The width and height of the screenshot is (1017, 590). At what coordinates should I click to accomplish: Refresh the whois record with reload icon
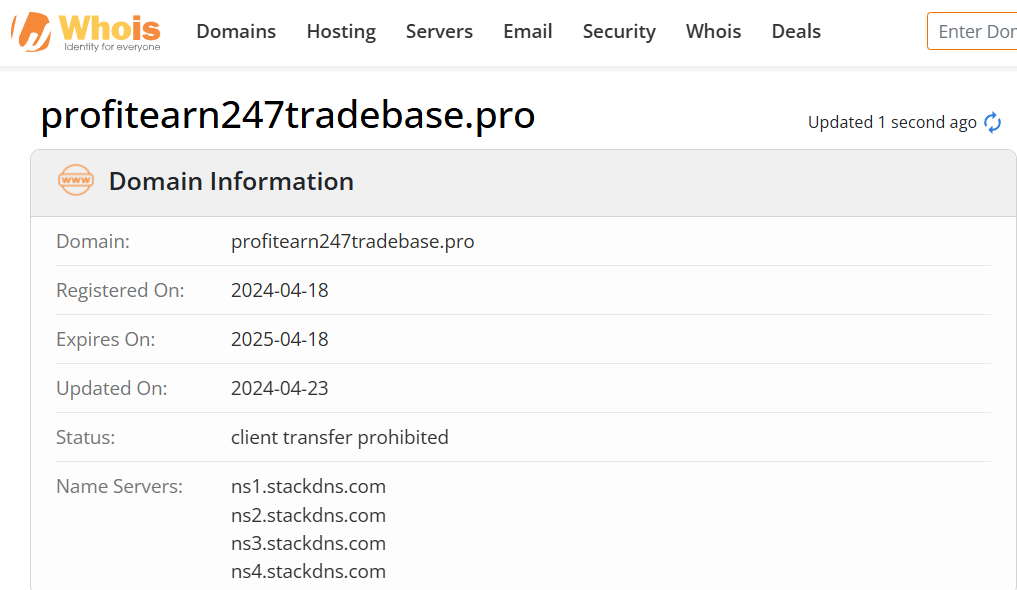tap(992, 123)
